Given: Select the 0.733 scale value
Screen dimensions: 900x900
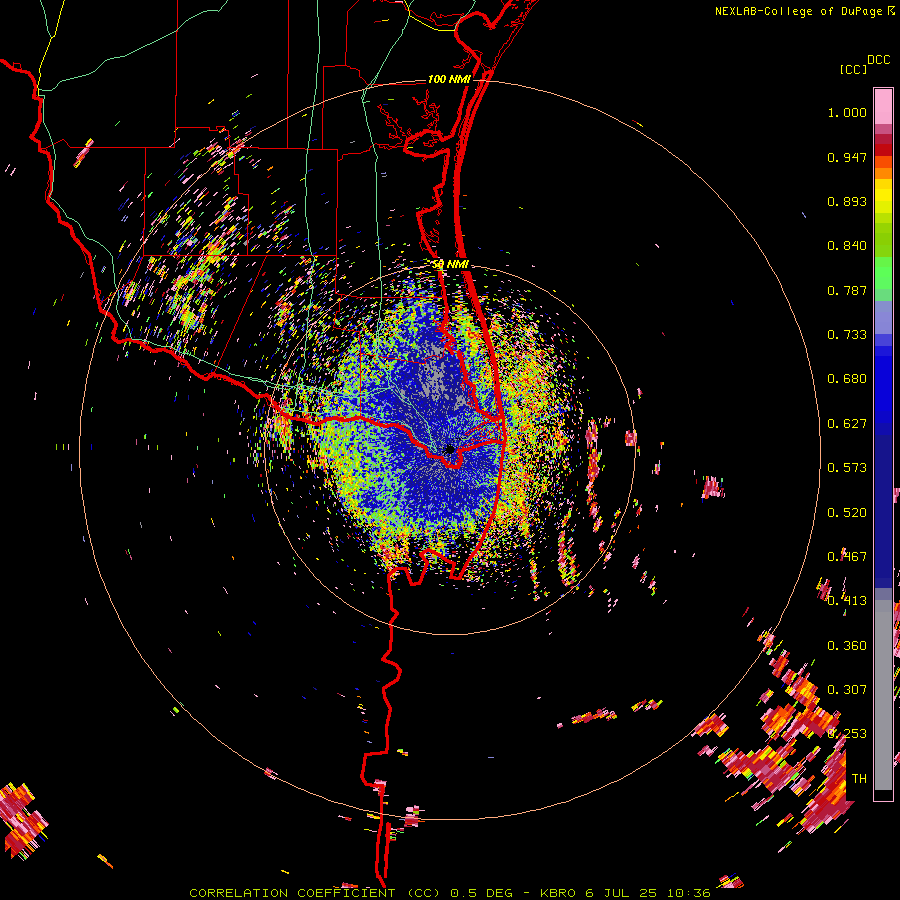Looking at the screenshot, I should click(x=847, y=335).
